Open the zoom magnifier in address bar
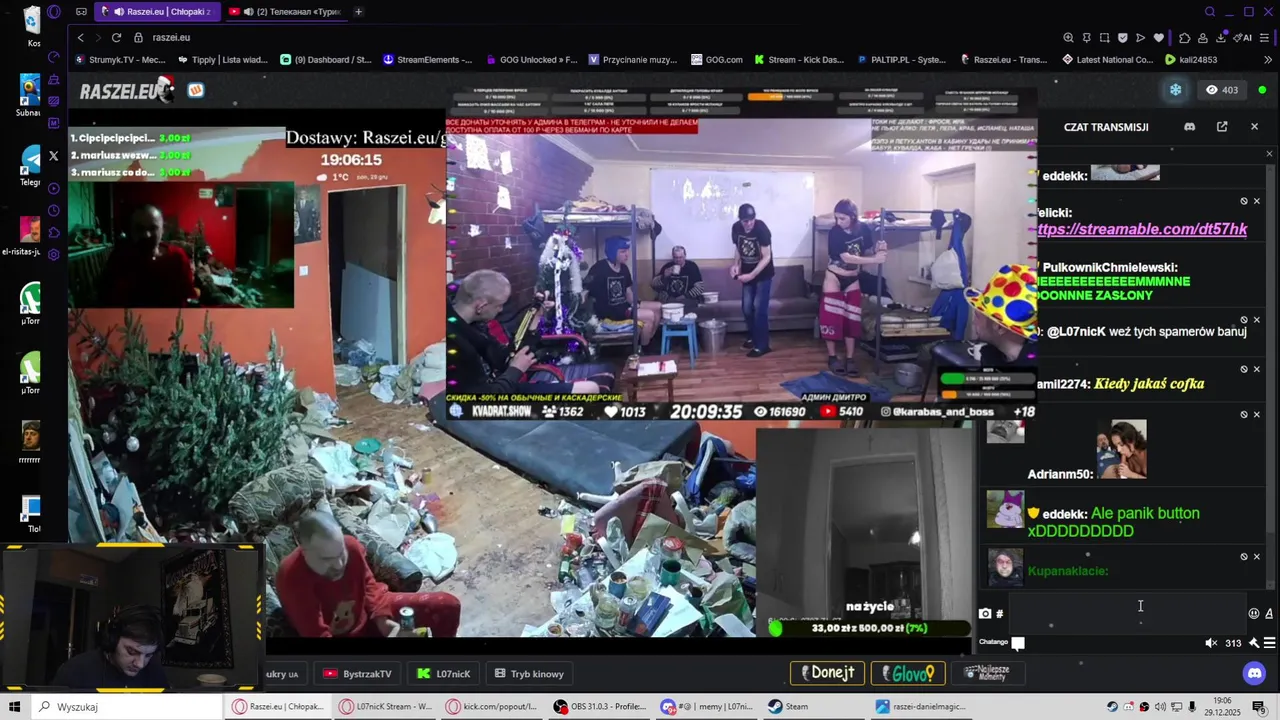Viewport: 1280px width, 720px height. tap(1068, 37)
